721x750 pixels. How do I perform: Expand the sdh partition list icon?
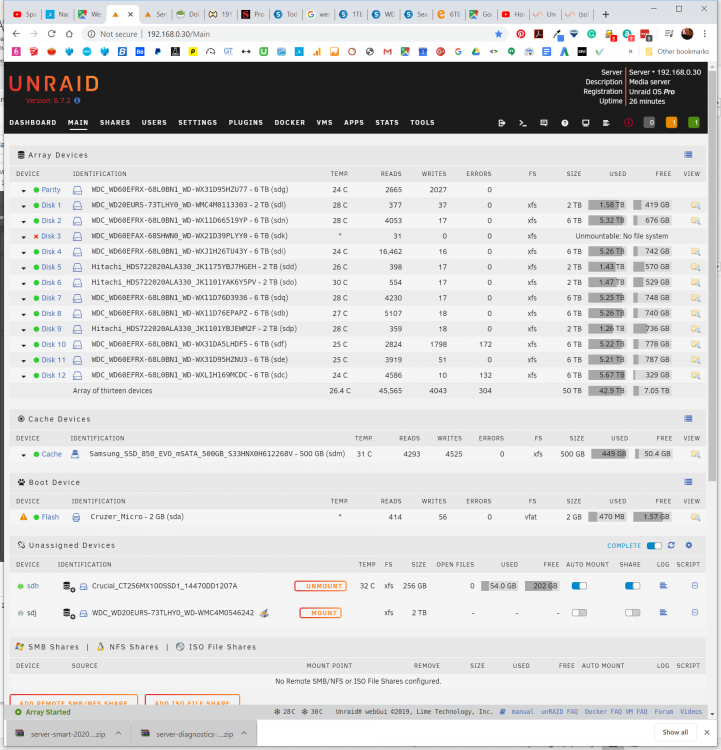pyautogui.click(x=69, y=586)
